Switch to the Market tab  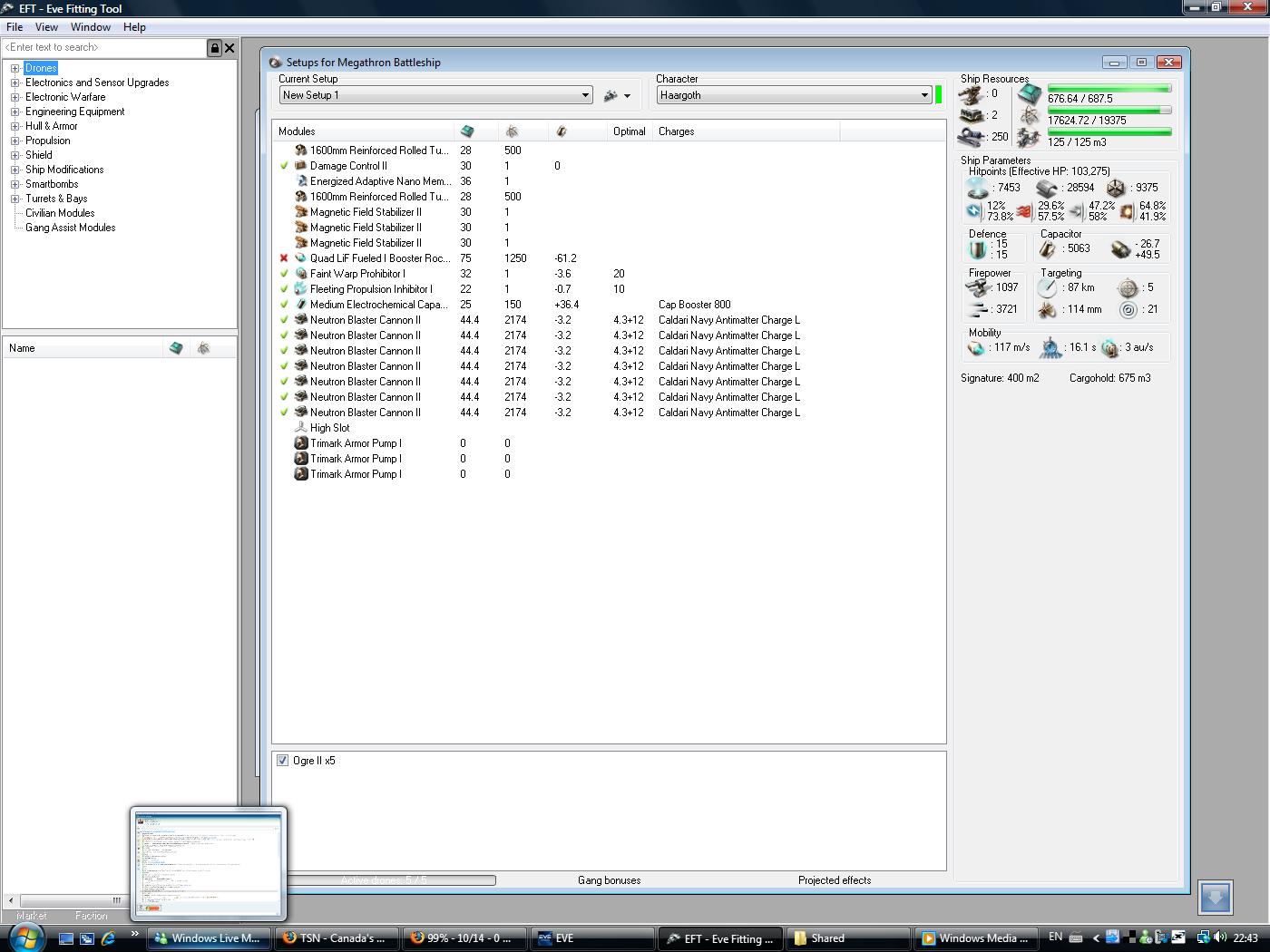point(32,916)
